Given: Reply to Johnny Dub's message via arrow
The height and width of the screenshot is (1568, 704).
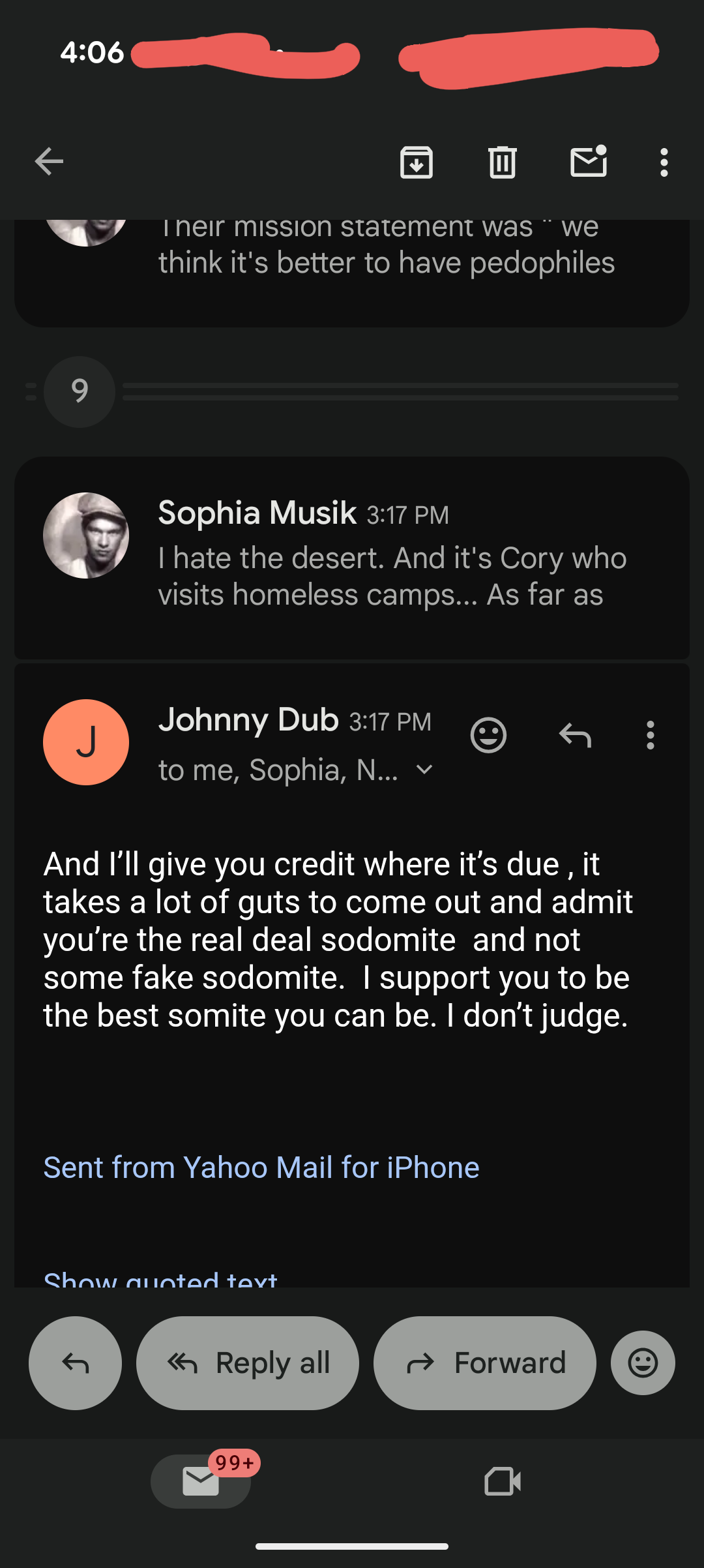Looking at the screenshot, I should [575, 736].
